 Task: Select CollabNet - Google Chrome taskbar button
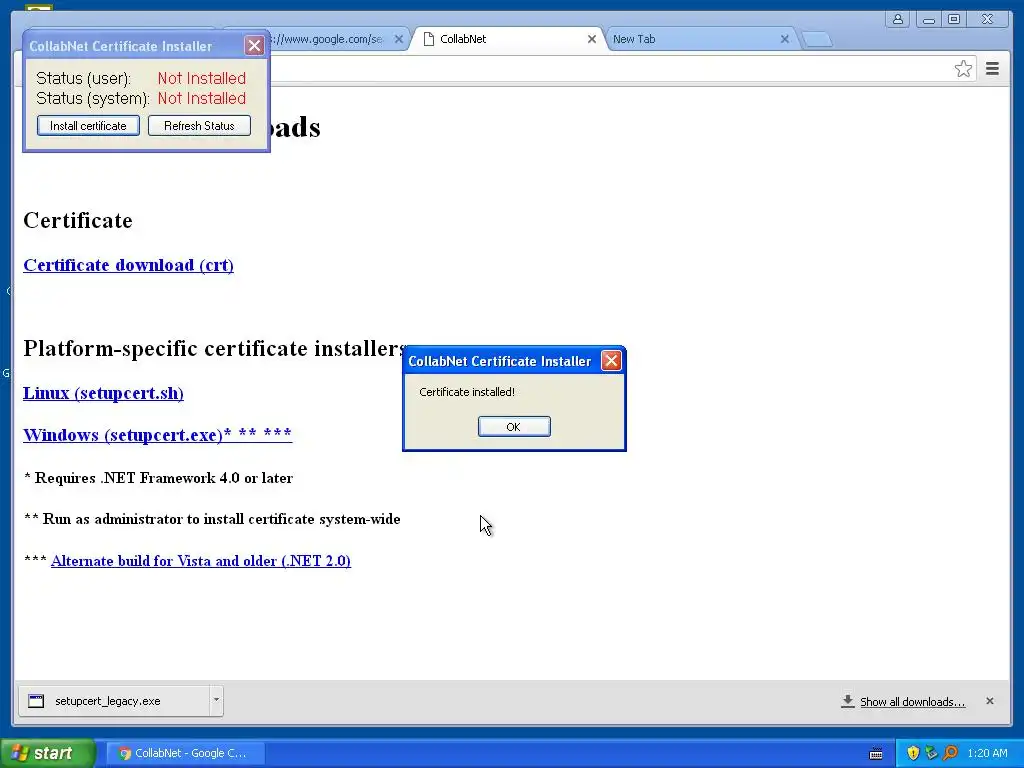(184, 753)
